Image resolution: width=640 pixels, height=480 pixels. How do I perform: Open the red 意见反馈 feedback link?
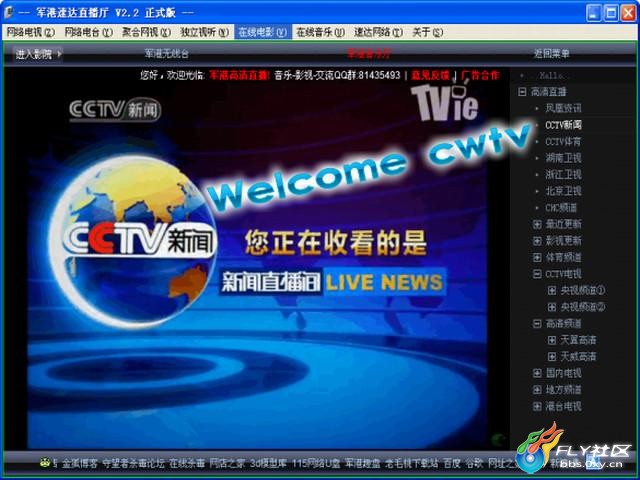pos(430,75)
